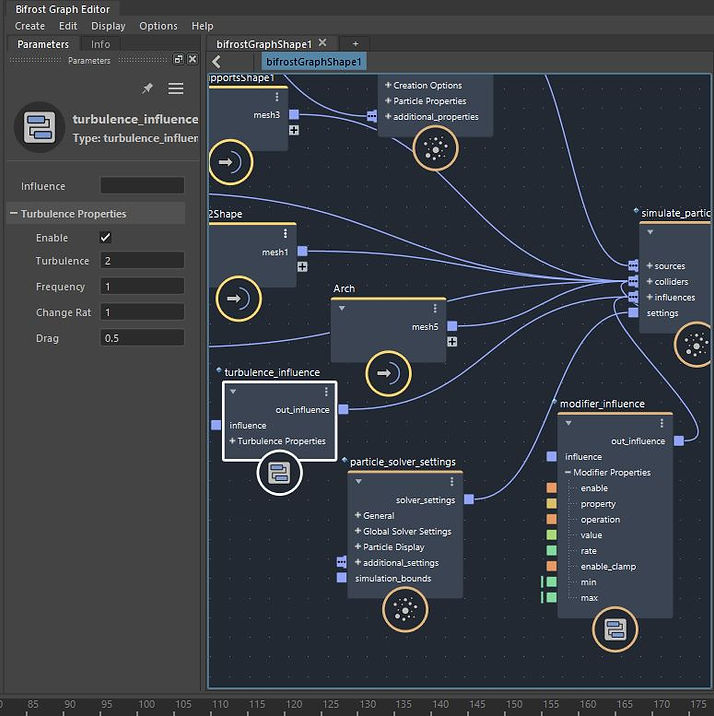Click the Influence input field
714x716 pixels.
[x=142, y=185]
